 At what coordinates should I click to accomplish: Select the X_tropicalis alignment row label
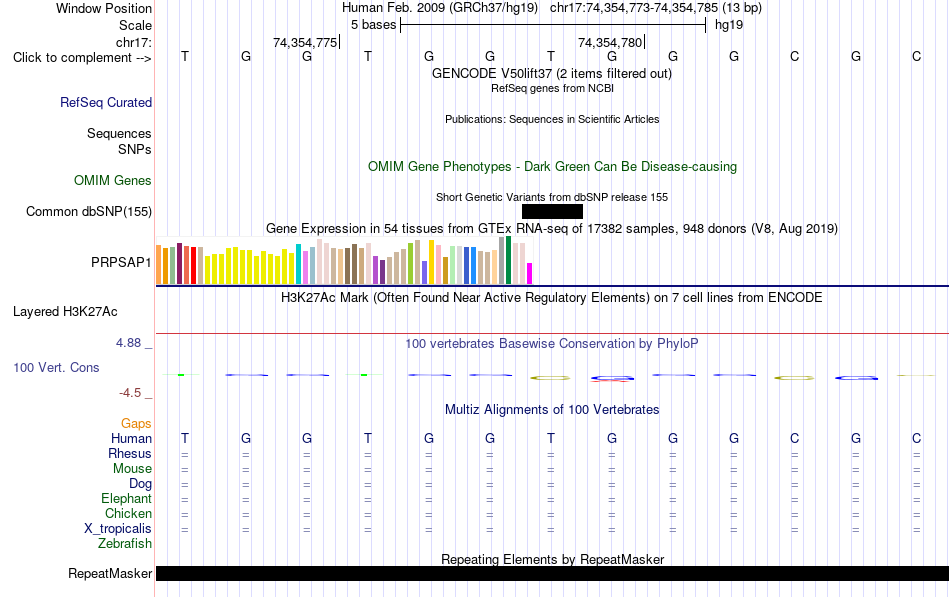pyautogui.click(x=118, y=529)
